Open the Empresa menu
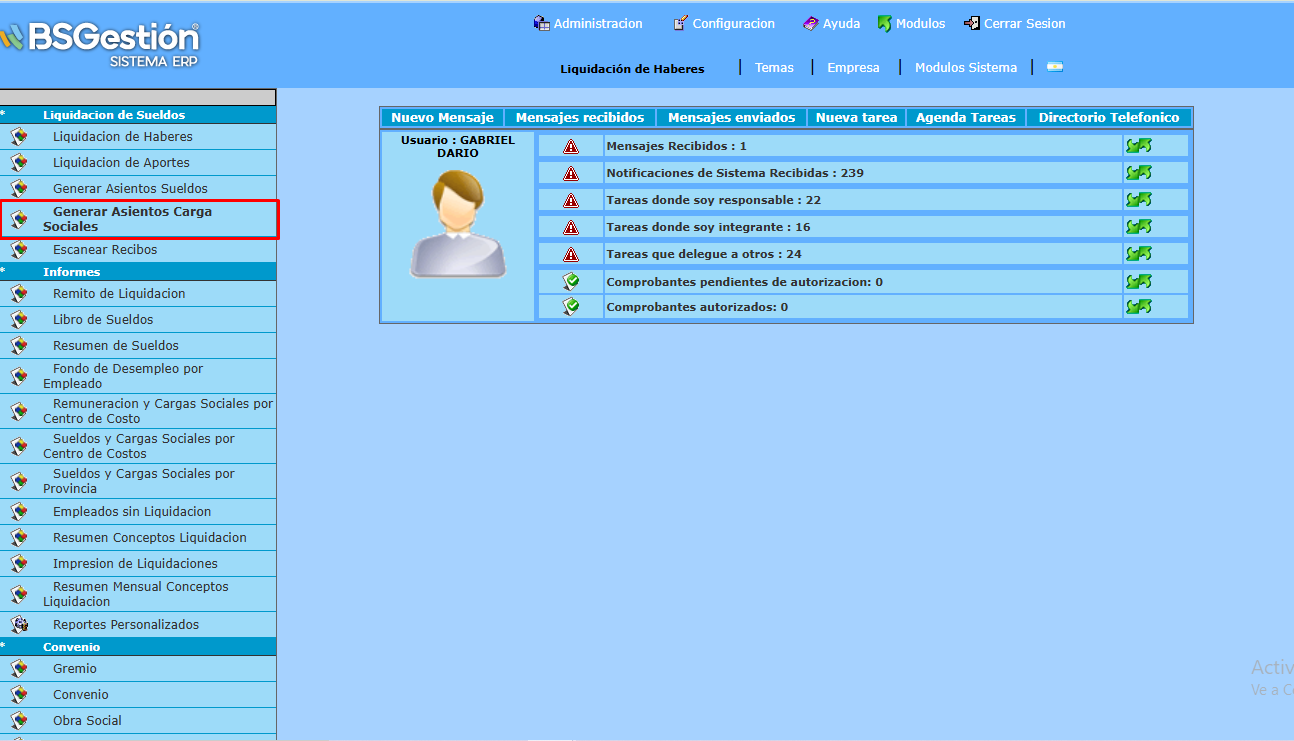Viewport: 1294px width, 741px height. click(853, 67)
